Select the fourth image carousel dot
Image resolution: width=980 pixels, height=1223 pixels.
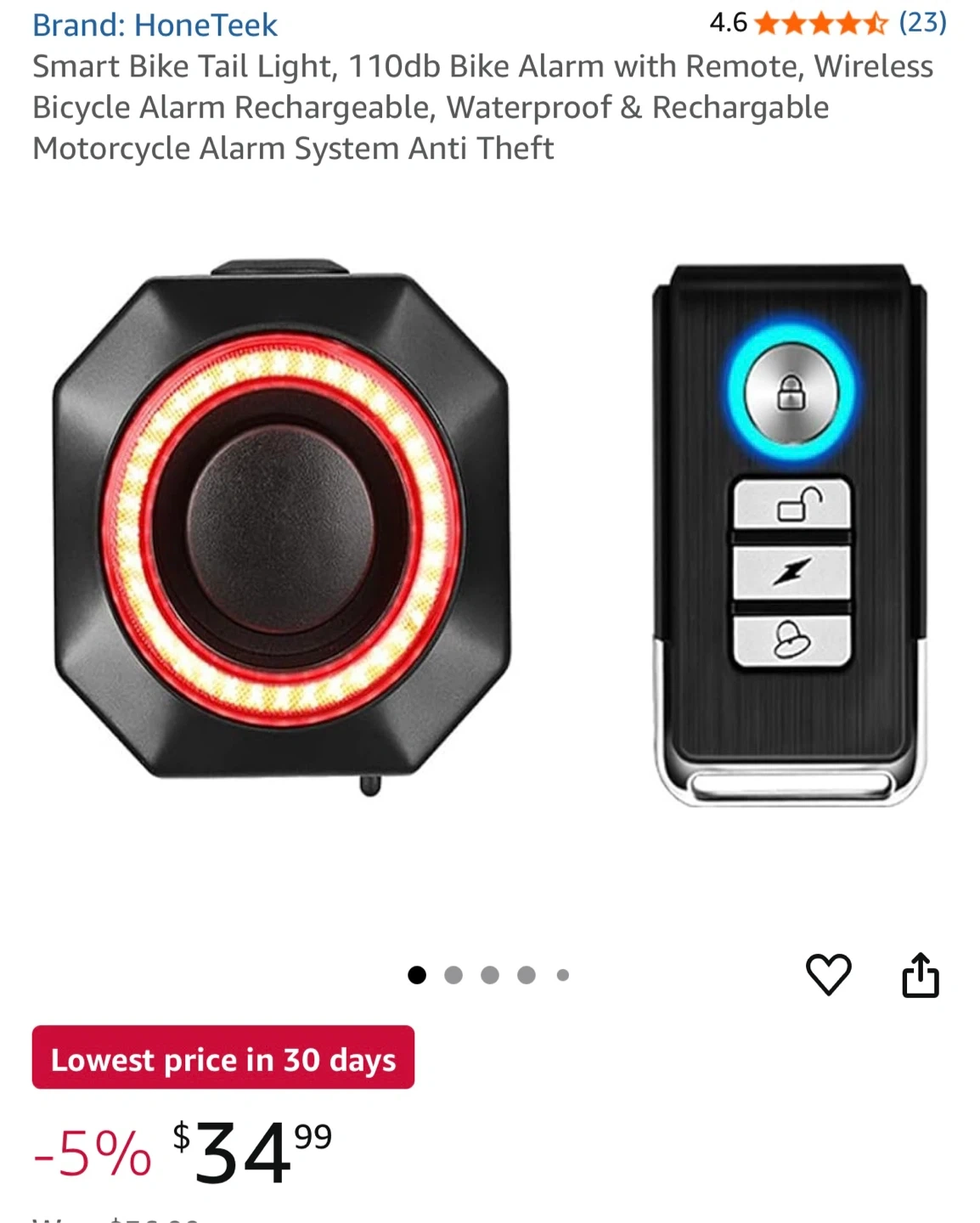(x=527, y=975)
